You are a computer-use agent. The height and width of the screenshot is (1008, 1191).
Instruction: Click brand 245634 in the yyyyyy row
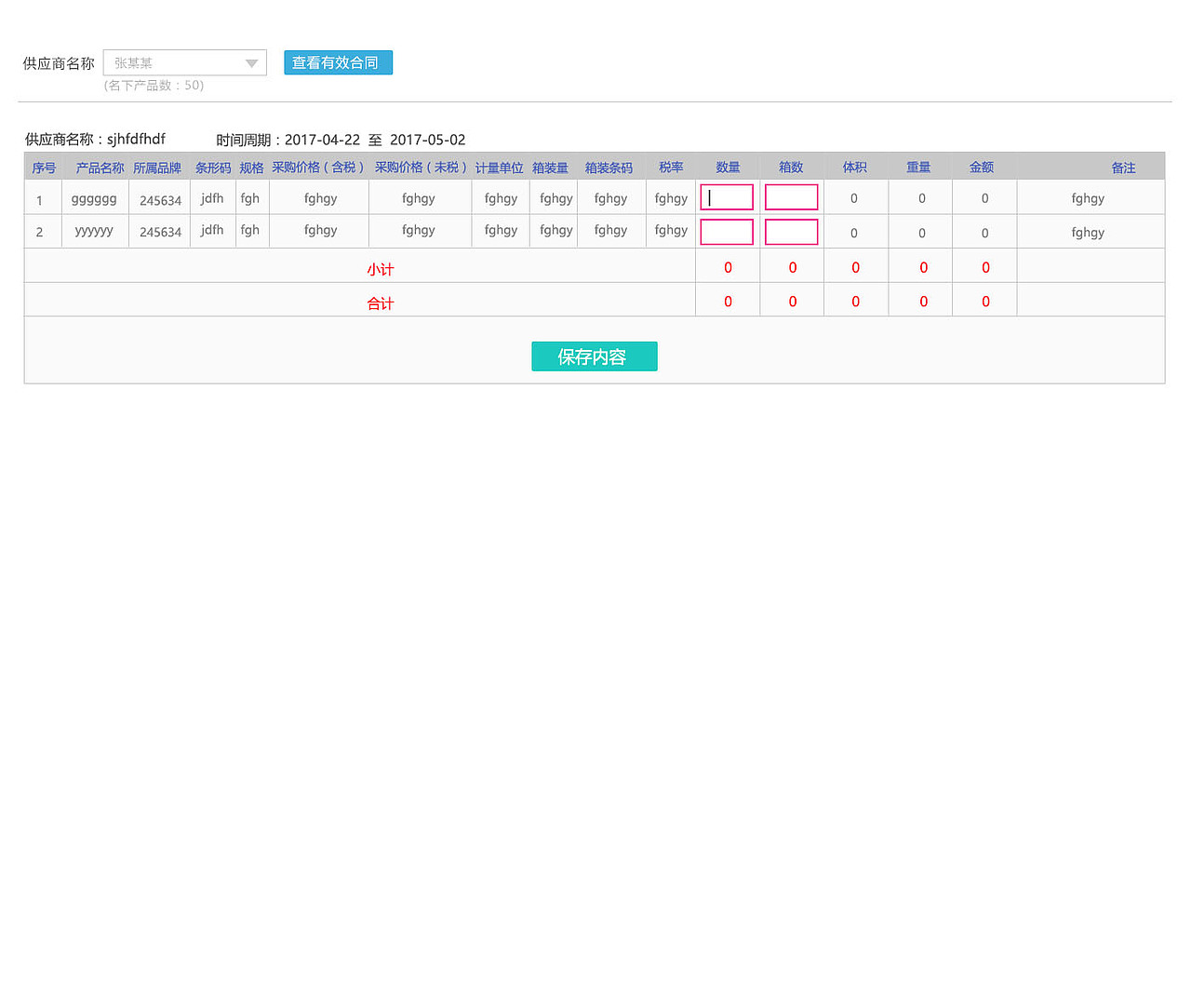click(x=160, y=232)
